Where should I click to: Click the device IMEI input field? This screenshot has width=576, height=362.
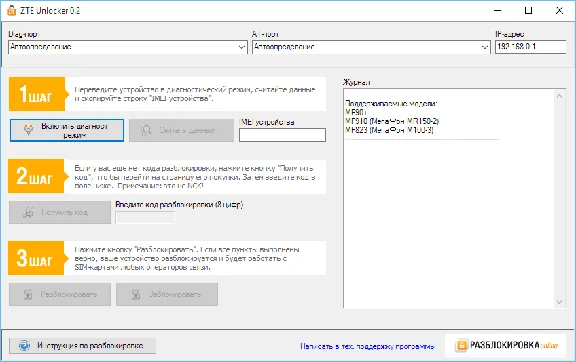click(282, 135)
